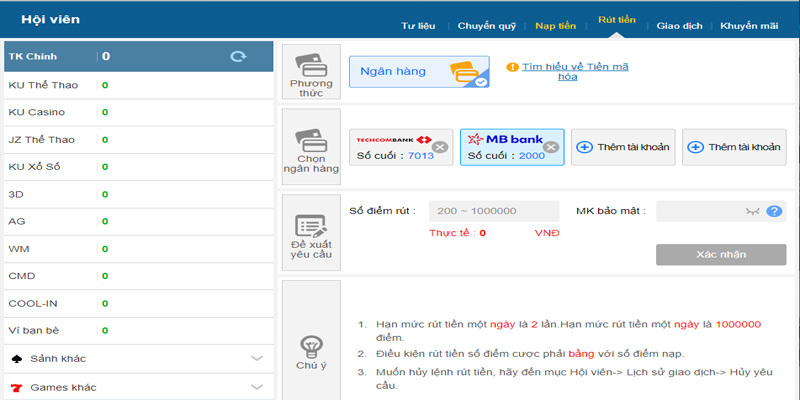The height and width of the screenshot is (400, 800).
Task: Open the Nạp tiền tab
Action: [x=554, y=25]
